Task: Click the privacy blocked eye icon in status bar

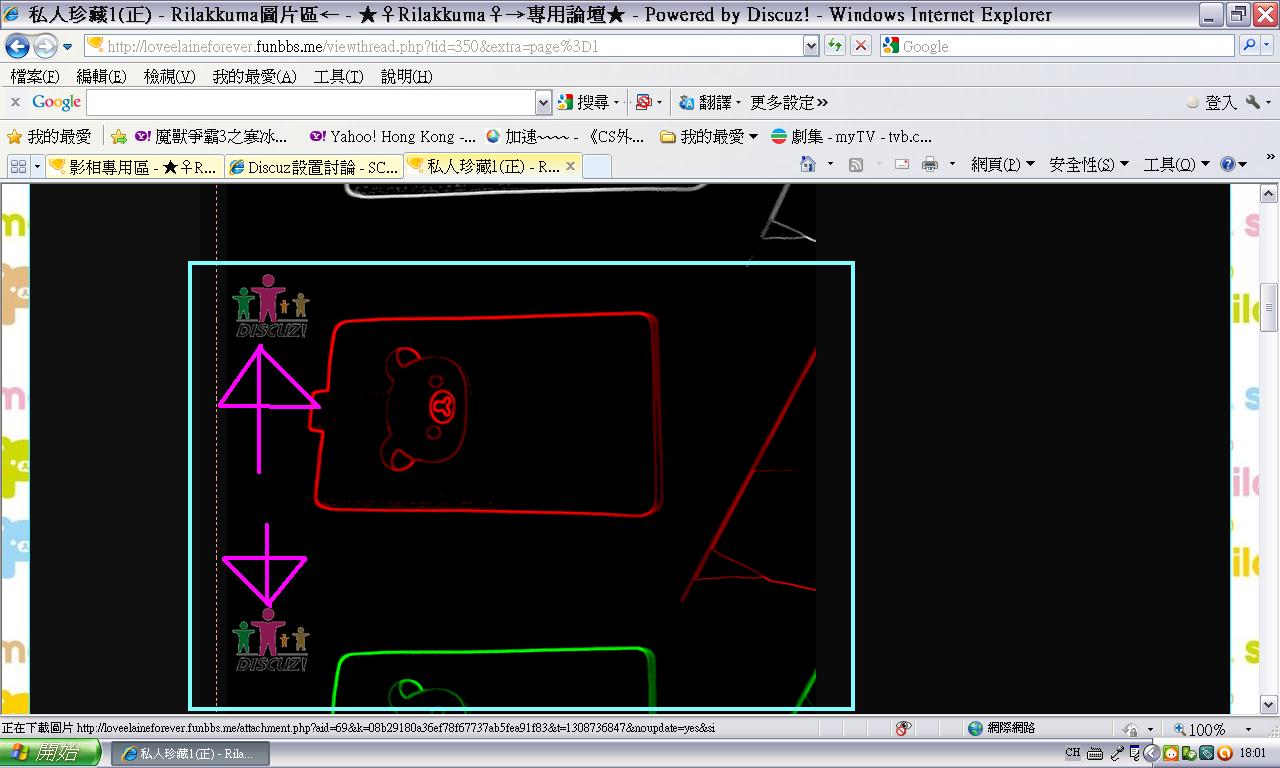Action: pyautogui.click(x=903, y=729)
